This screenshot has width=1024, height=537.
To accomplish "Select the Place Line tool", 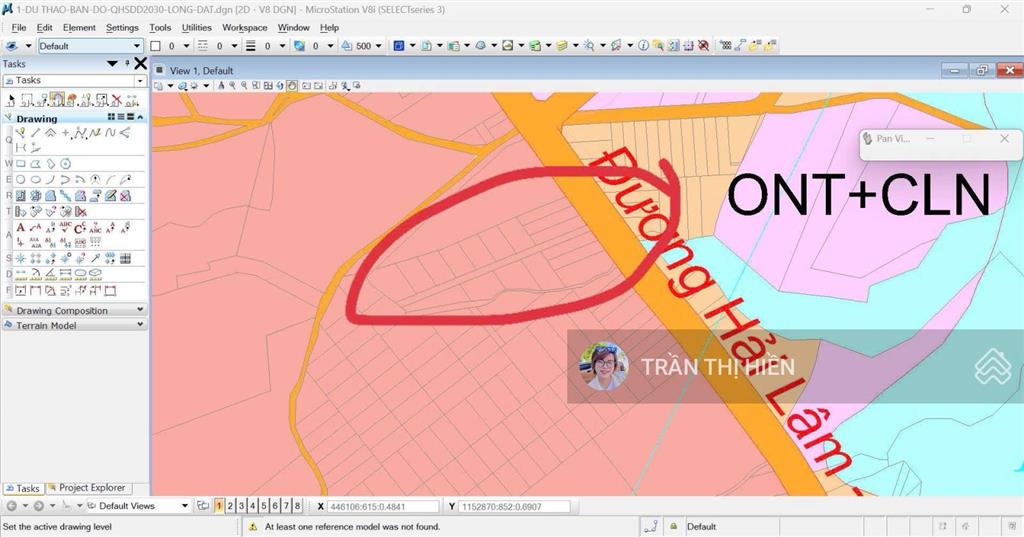I will [35, 133].
